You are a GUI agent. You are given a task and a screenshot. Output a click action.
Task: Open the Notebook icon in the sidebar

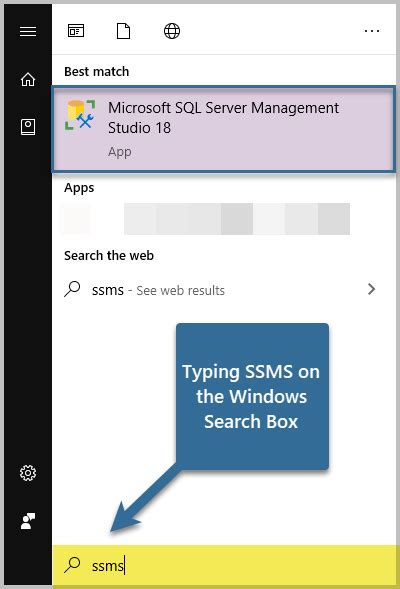(x=28, y=127)
